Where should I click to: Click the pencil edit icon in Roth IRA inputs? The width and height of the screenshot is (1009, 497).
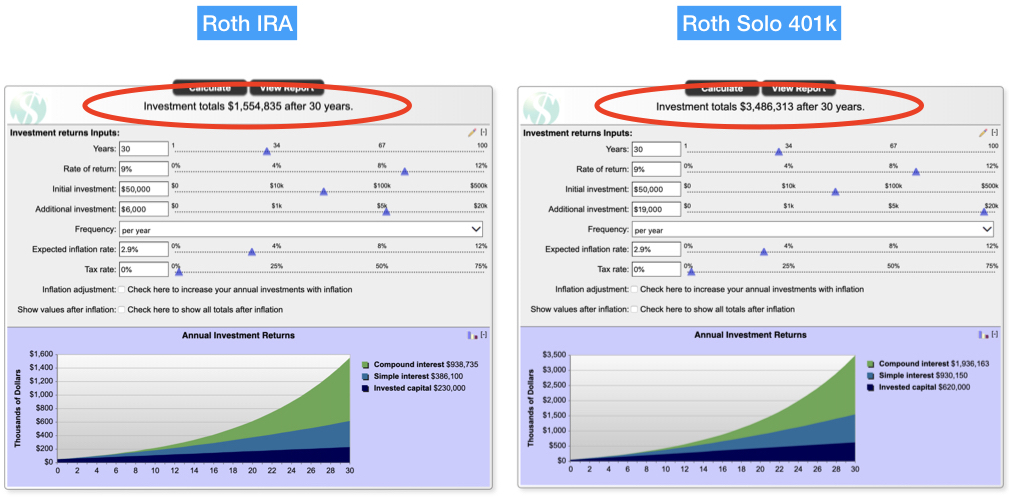coord(472,132)
